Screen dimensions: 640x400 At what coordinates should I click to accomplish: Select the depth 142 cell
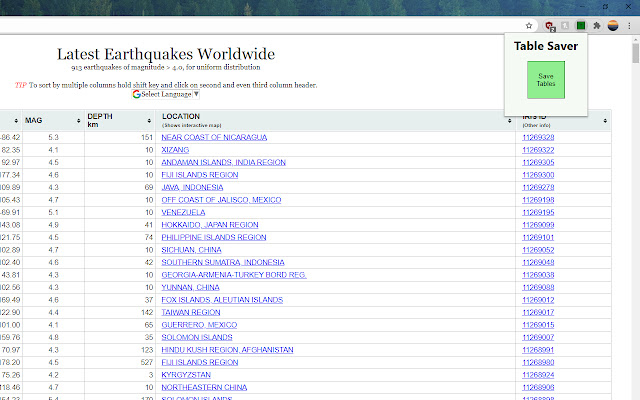click(120, 312)
